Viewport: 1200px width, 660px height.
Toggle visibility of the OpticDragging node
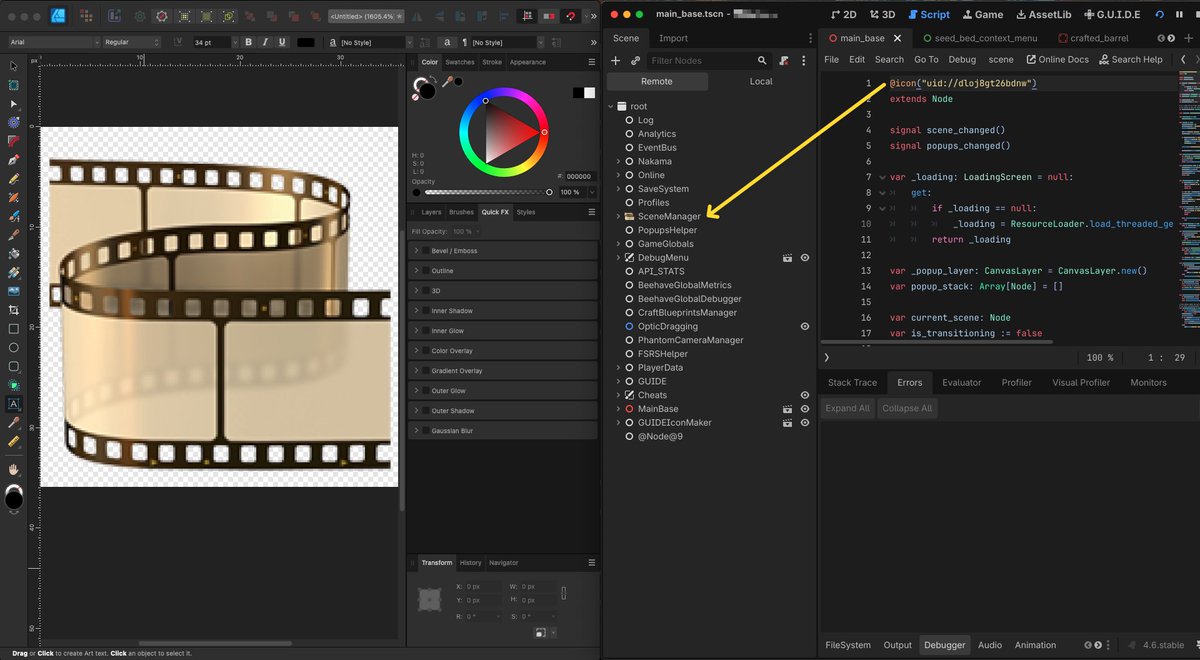pyautogui.click(x=805, y=326)
